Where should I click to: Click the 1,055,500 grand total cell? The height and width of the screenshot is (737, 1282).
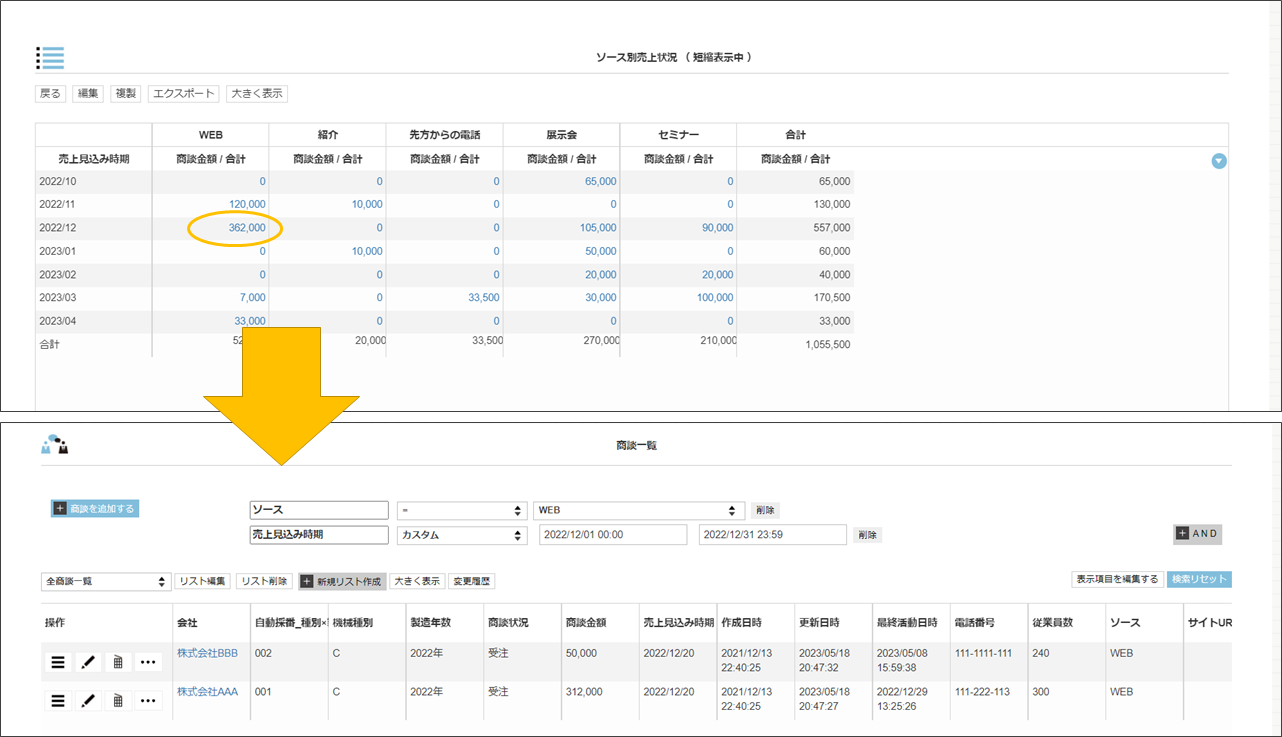[828, 344]
